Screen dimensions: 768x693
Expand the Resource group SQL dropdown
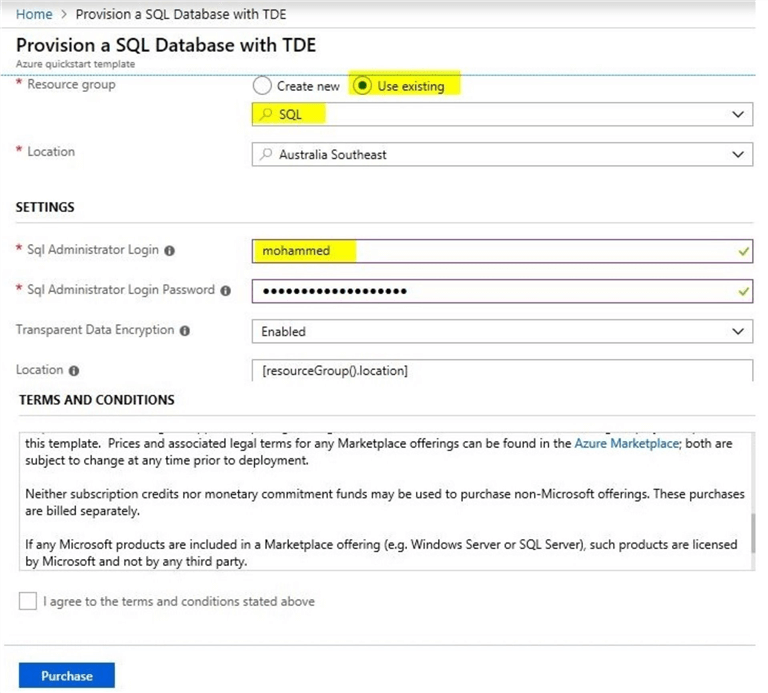(738, 115)
